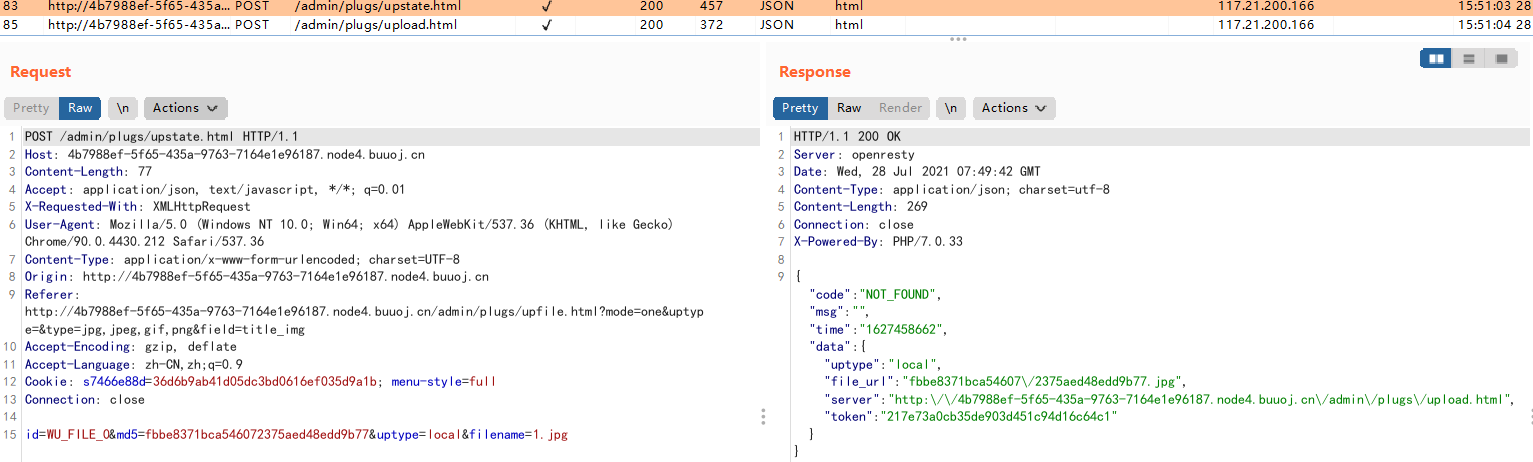Click Referer header label in request
Image resolution: width=1533 pixels, height=462 pixels.
[51, 295]
